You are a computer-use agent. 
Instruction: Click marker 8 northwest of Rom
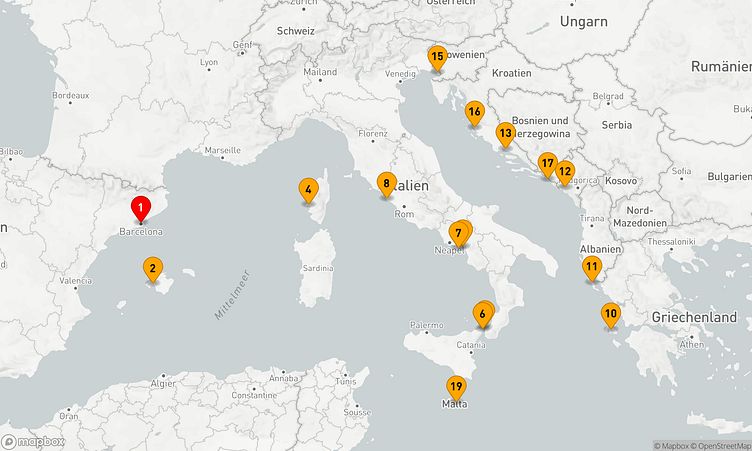[386, 183]
